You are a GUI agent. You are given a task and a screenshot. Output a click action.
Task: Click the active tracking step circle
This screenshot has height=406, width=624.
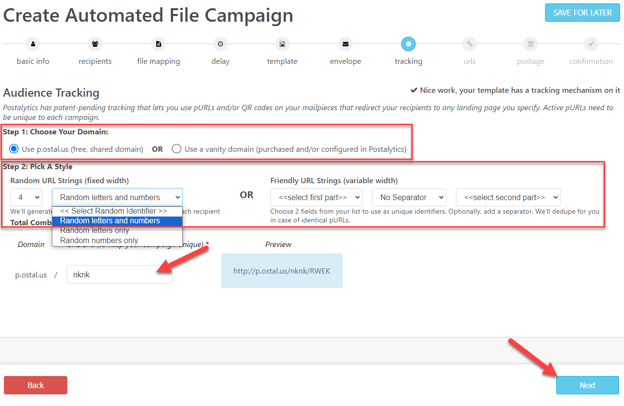pyautogui.click(x=408, y=44)
